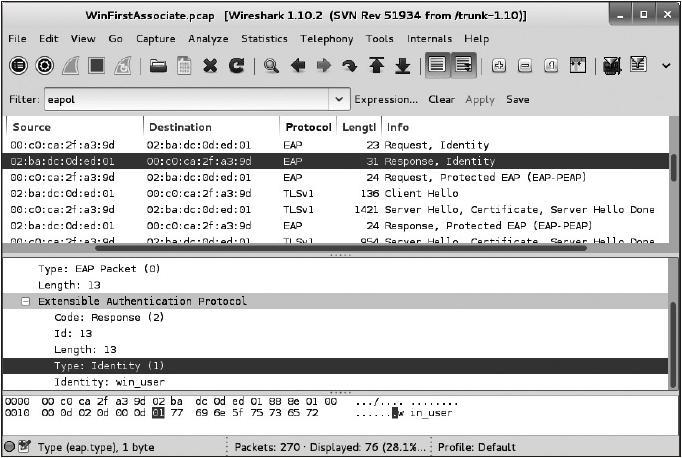Screen dimensions: 682x458
Task: Click the packet list vertical scrollbar
Action: pos(674,170)
